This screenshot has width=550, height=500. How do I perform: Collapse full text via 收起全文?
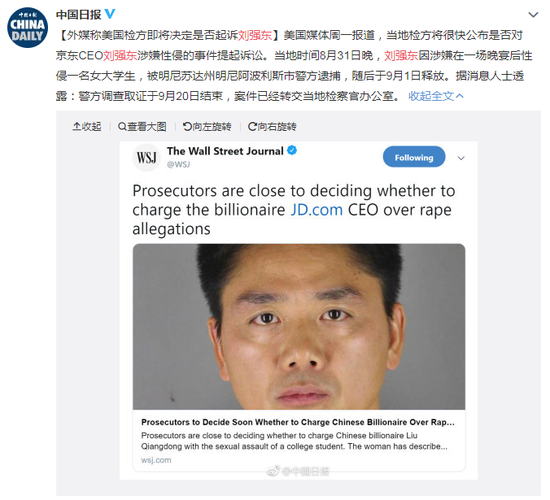[x=436, y=96]
